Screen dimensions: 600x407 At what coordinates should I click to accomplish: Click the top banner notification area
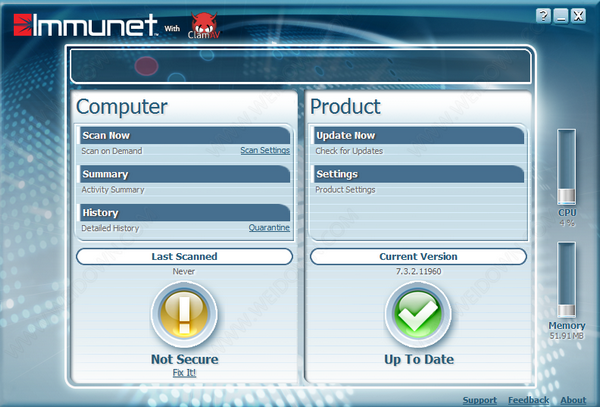click(x=300, y=66)
